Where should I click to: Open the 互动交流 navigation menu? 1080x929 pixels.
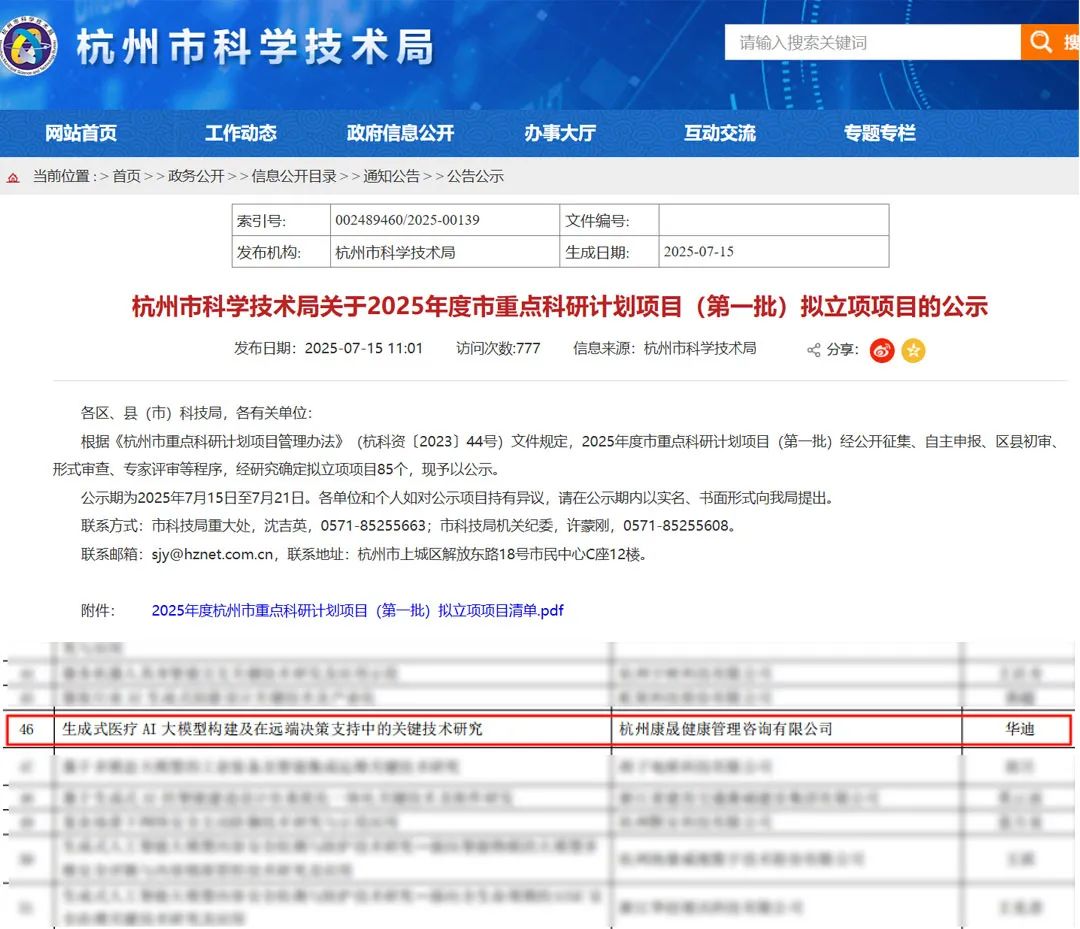[719, 132]
